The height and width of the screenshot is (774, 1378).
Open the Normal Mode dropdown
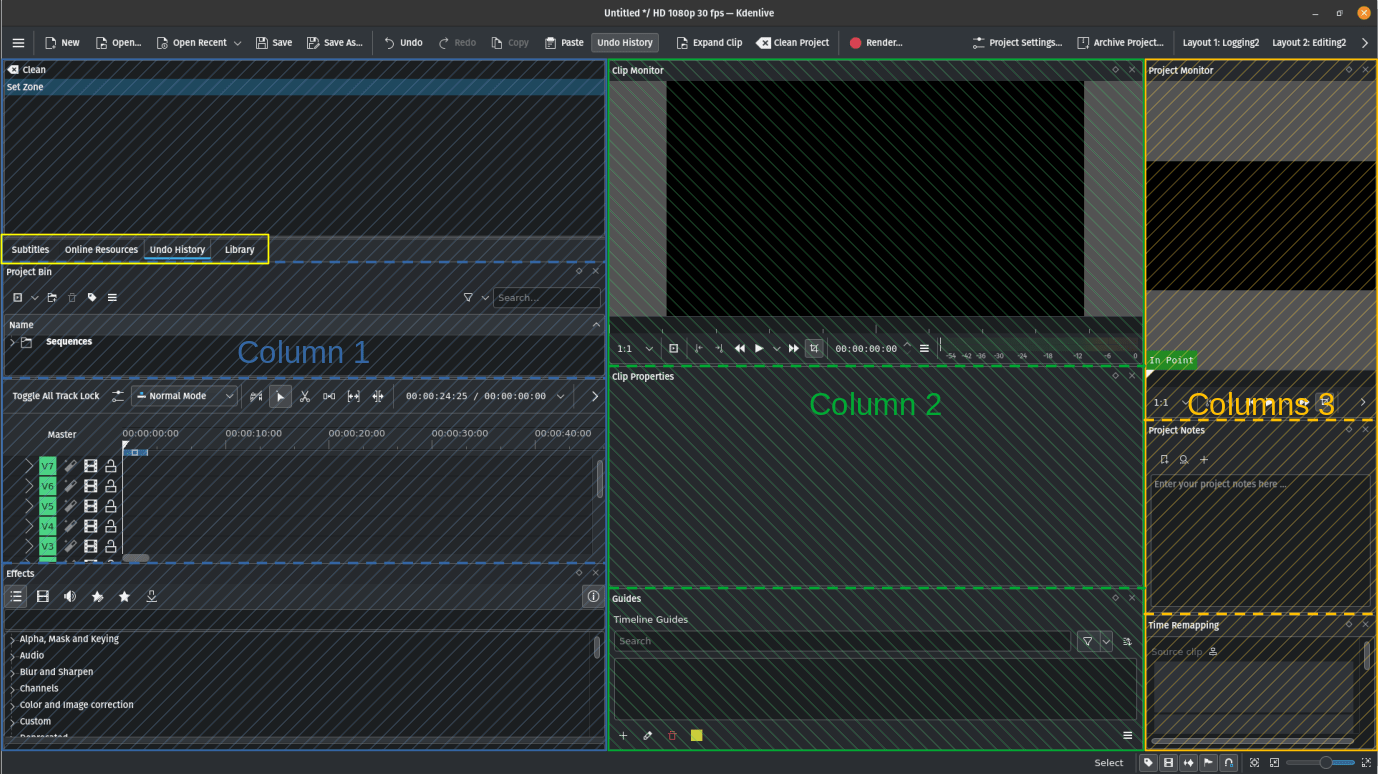pos(184,396)
